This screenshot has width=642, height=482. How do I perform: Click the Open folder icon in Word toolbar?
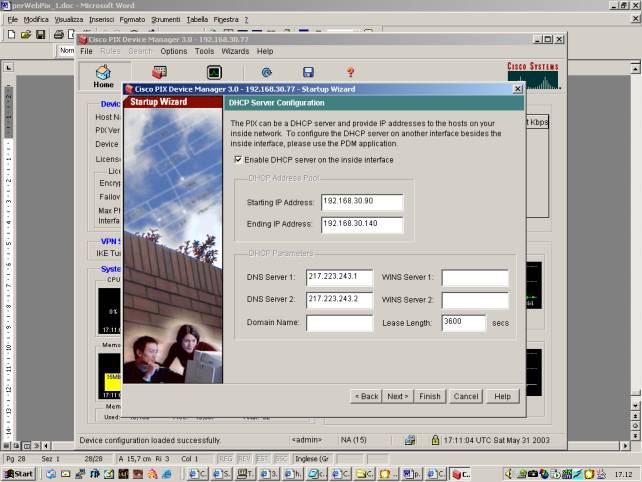26,34
